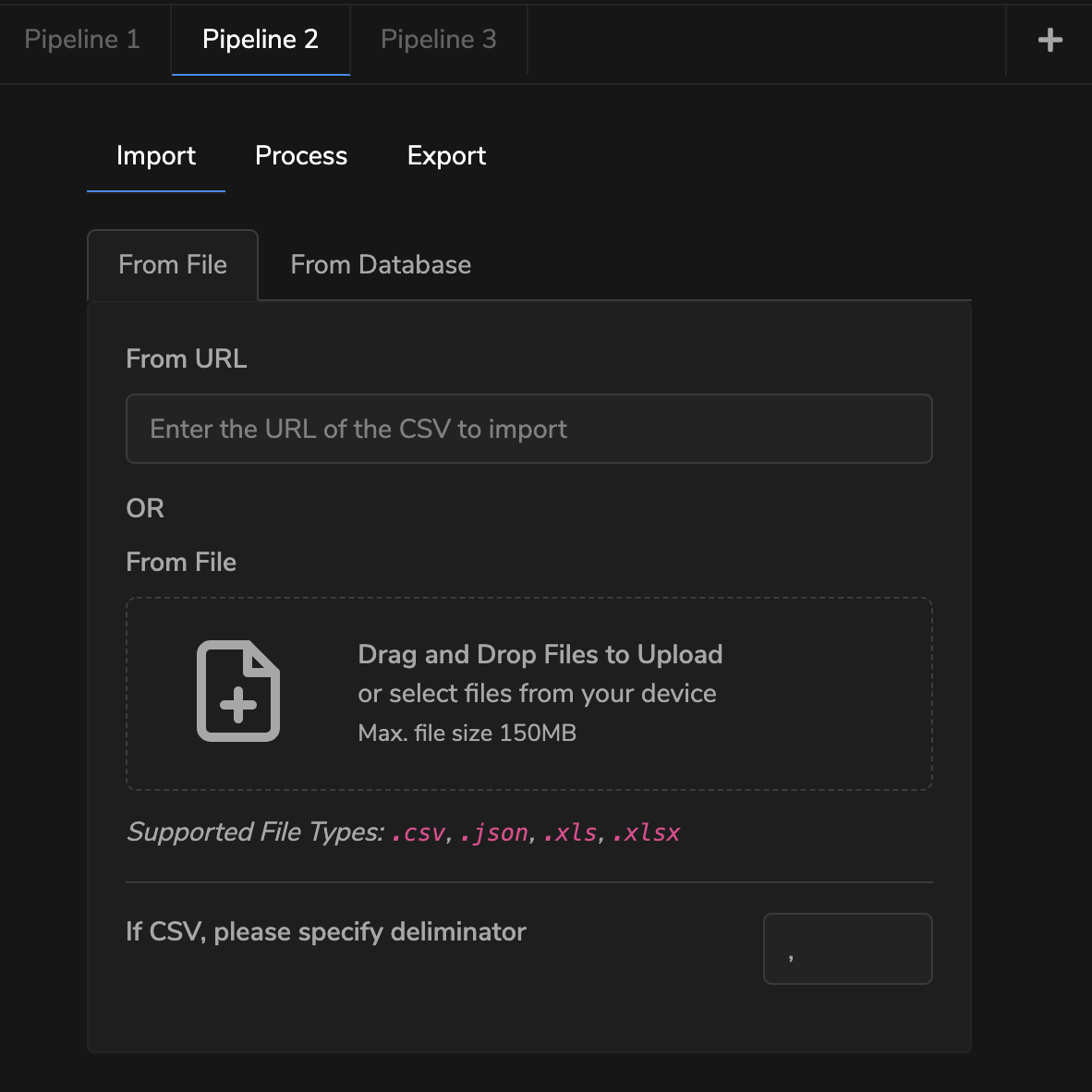
Task: Click the 'Max. file size 150MB' text
Action: (467, 733)
